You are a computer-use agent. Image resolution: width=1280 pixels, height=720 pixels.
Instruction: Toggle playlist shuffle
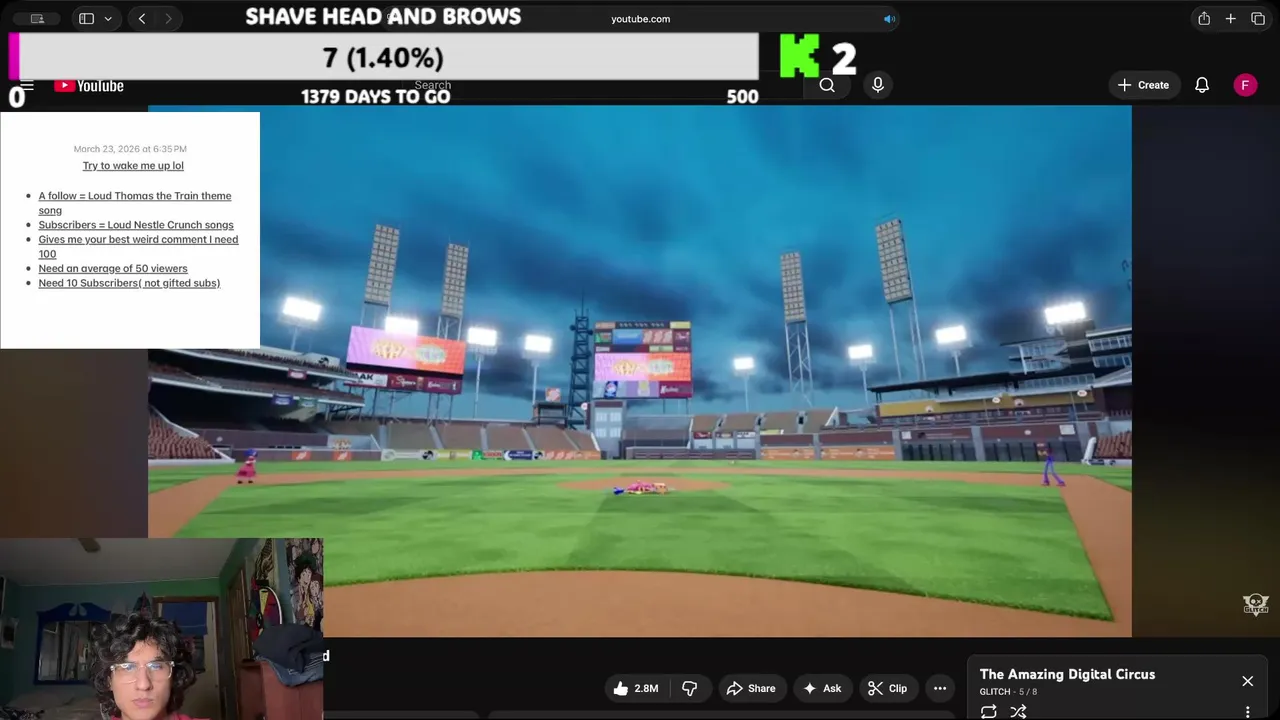click(1018, 712)
